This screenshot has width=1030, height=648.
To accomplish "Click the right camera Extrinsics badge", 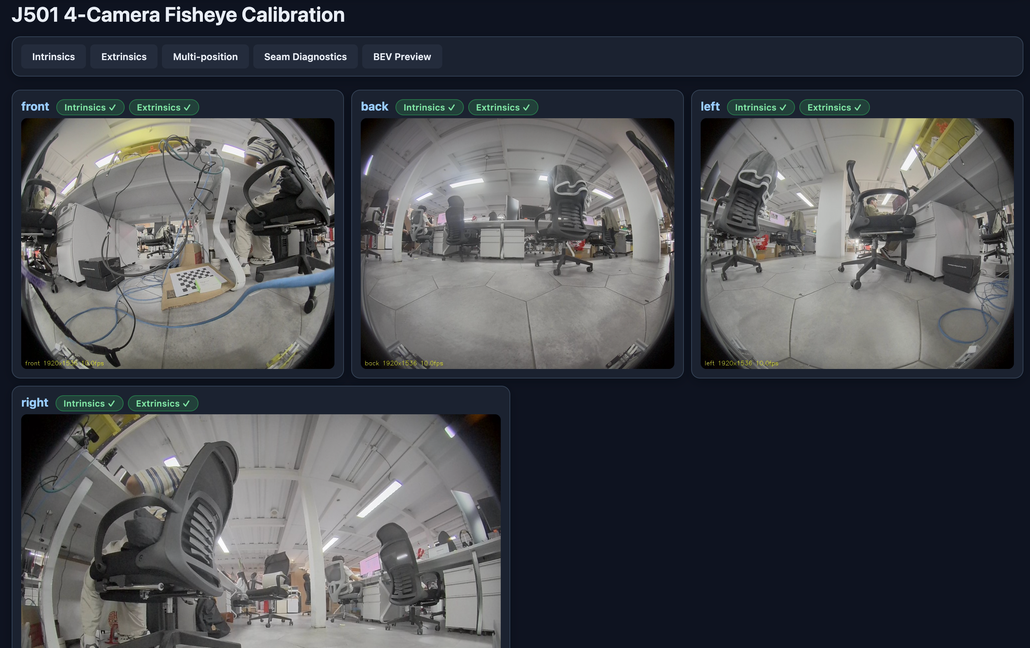I will coord(163,404).
